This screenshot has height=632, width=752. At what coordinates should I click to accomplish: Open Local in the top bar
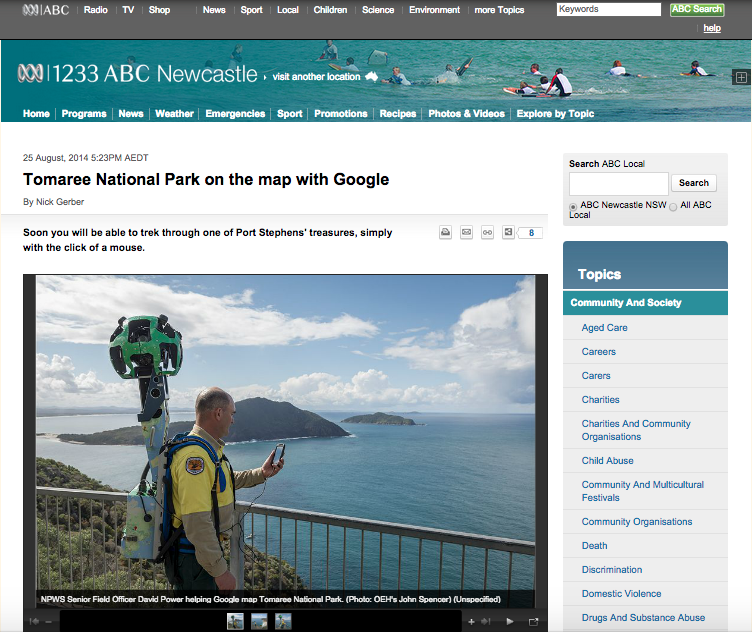coord(288,10)
